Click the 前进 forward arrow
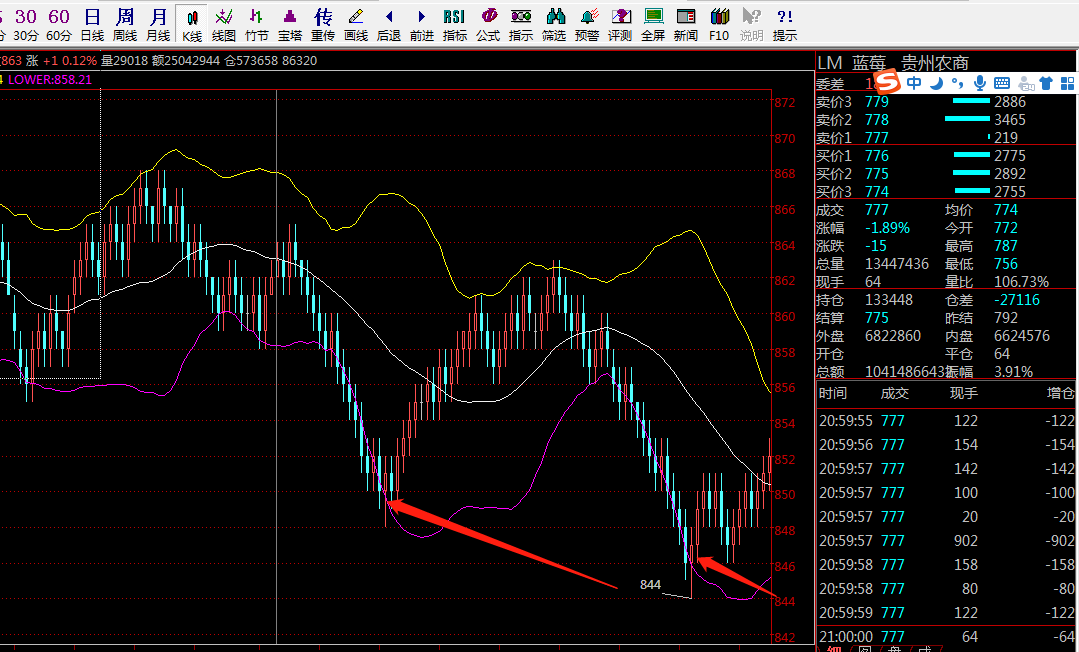1079x652 pixels. coord(422,24)
